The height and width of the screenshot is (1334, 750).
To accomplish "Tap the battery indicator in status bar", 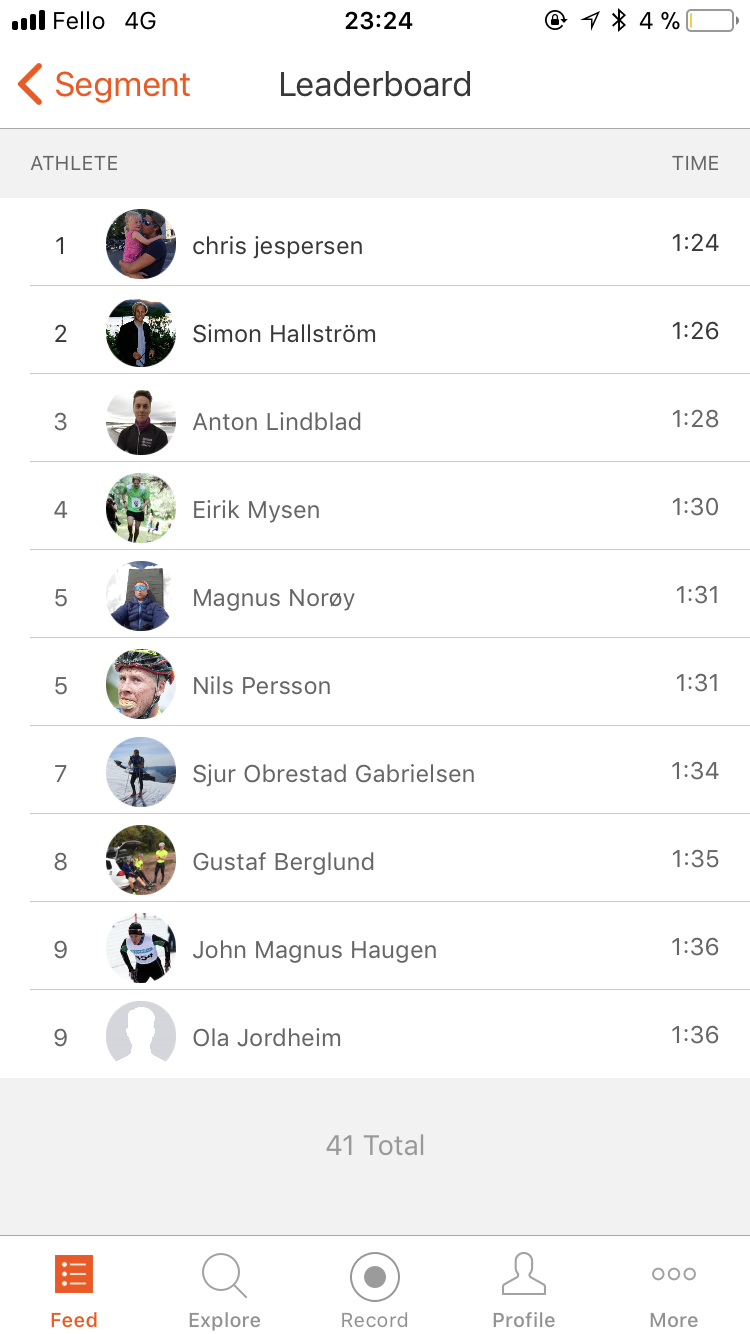I will [x=711, y=21].
